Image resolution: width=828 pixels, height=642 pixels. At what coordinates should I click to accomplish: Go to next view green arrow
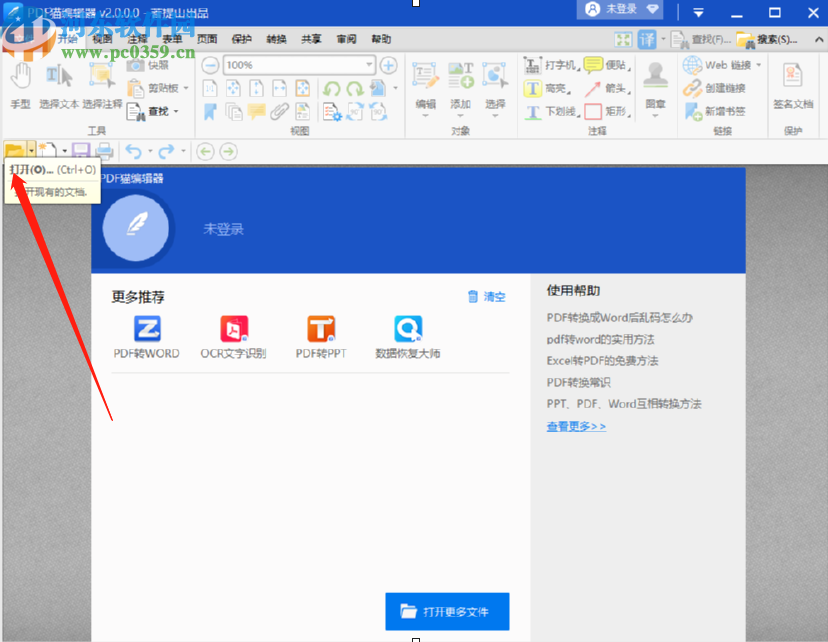[x=229, y=152]
